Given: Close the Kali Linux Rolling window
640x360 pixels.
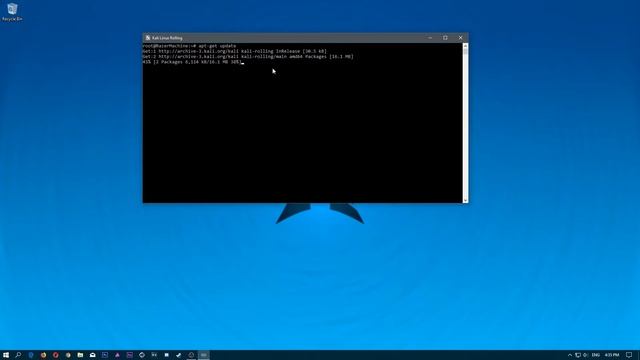Looking at the screenshot, I should point(461,38).
